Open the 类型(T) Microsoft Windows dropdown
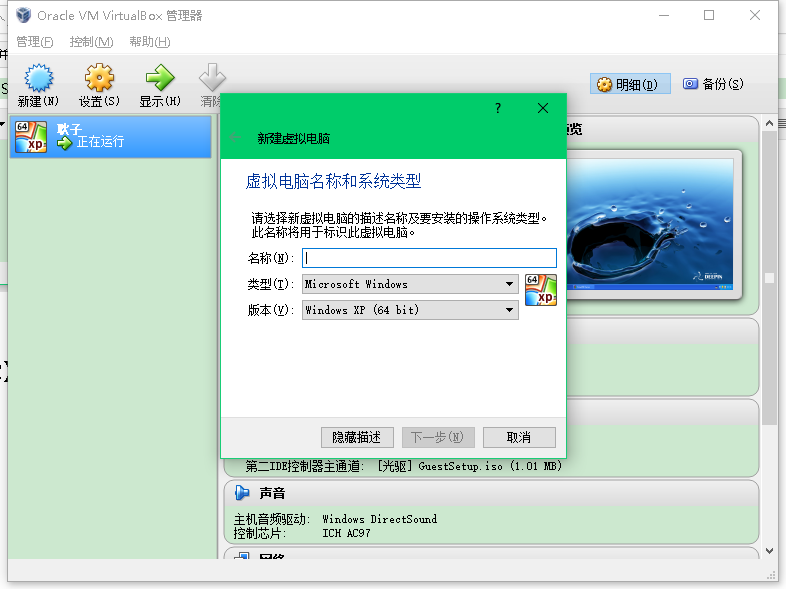Viewport: 786px width, 589px height. (x=410, y=284)
